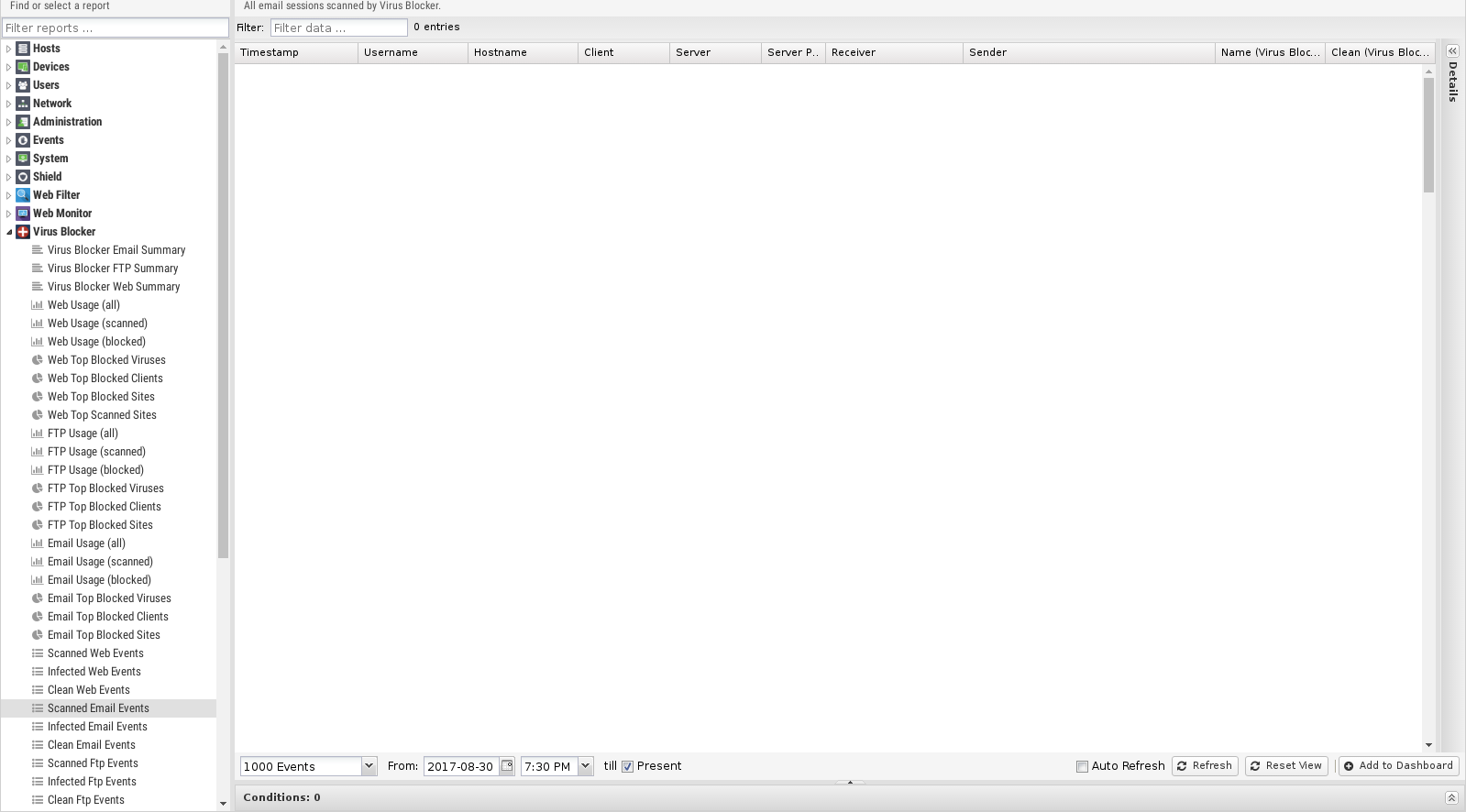The width and height of the screenshot is (1466, 812).
Task: Click the Refresh button
Action: click(x=1205, y=765)
